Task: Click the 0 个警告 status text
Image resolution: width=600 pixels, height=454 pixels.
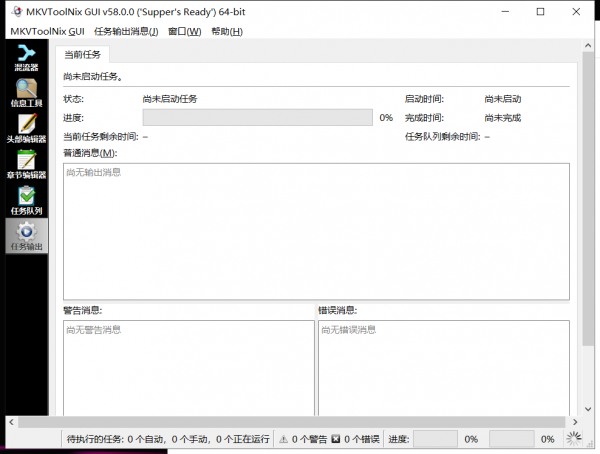Action: pyautogui.click(x=310, y=439)
